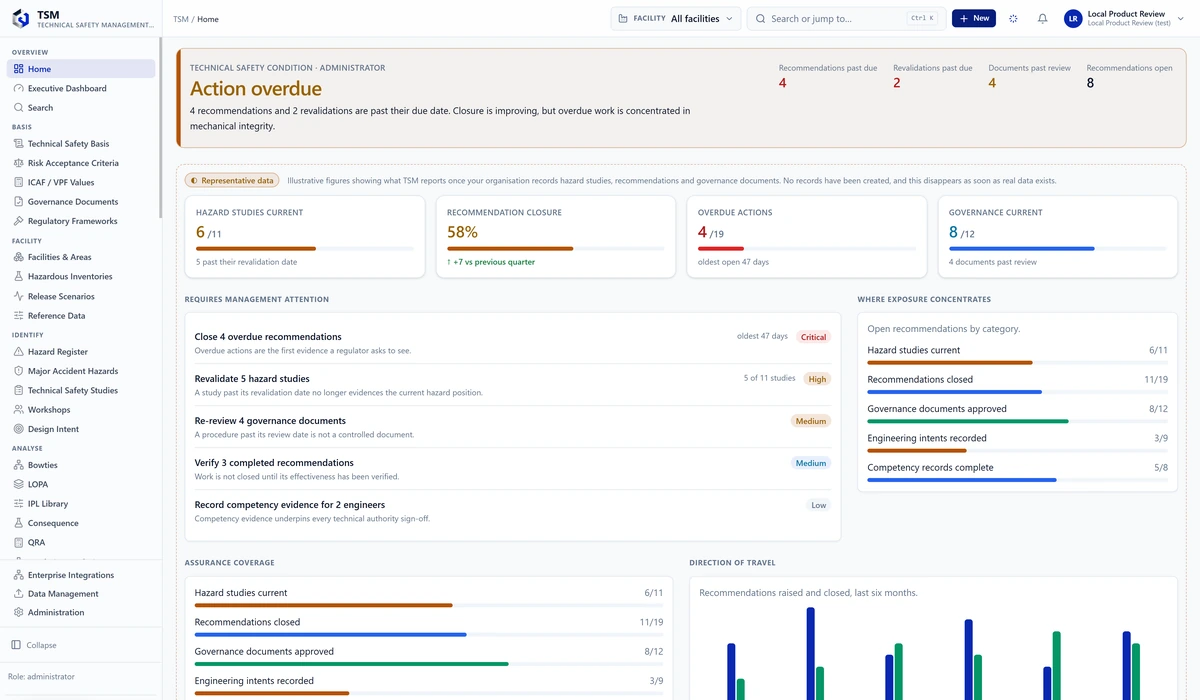Click the Regulatory Frameworks gavel icon

(18, 221)
